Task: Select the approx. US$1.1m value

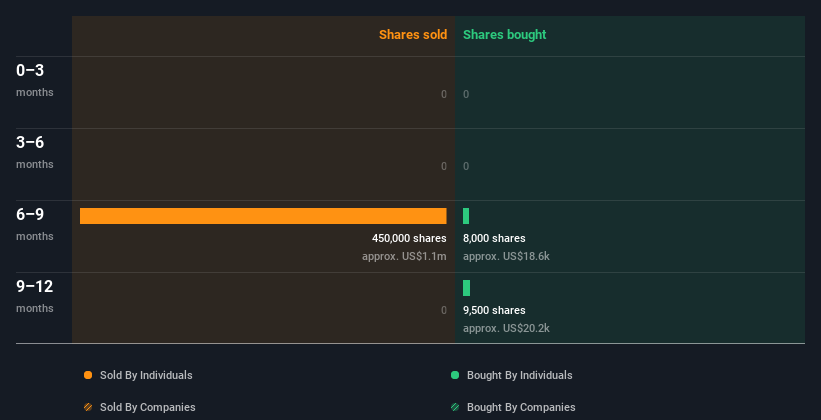Action: pyautogui.click(x=404, y=257)
